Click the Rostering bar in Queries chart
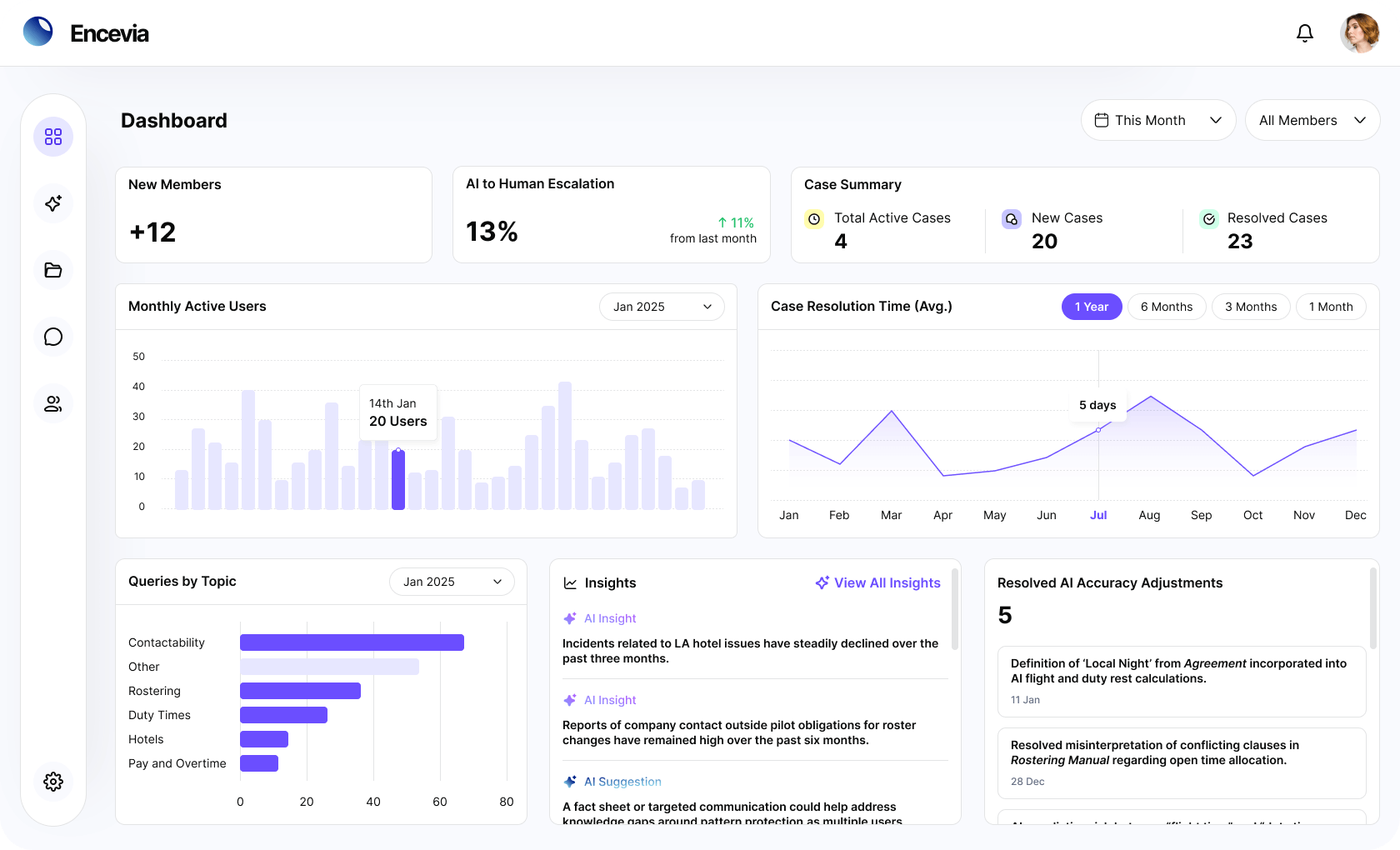 (300, 691)
